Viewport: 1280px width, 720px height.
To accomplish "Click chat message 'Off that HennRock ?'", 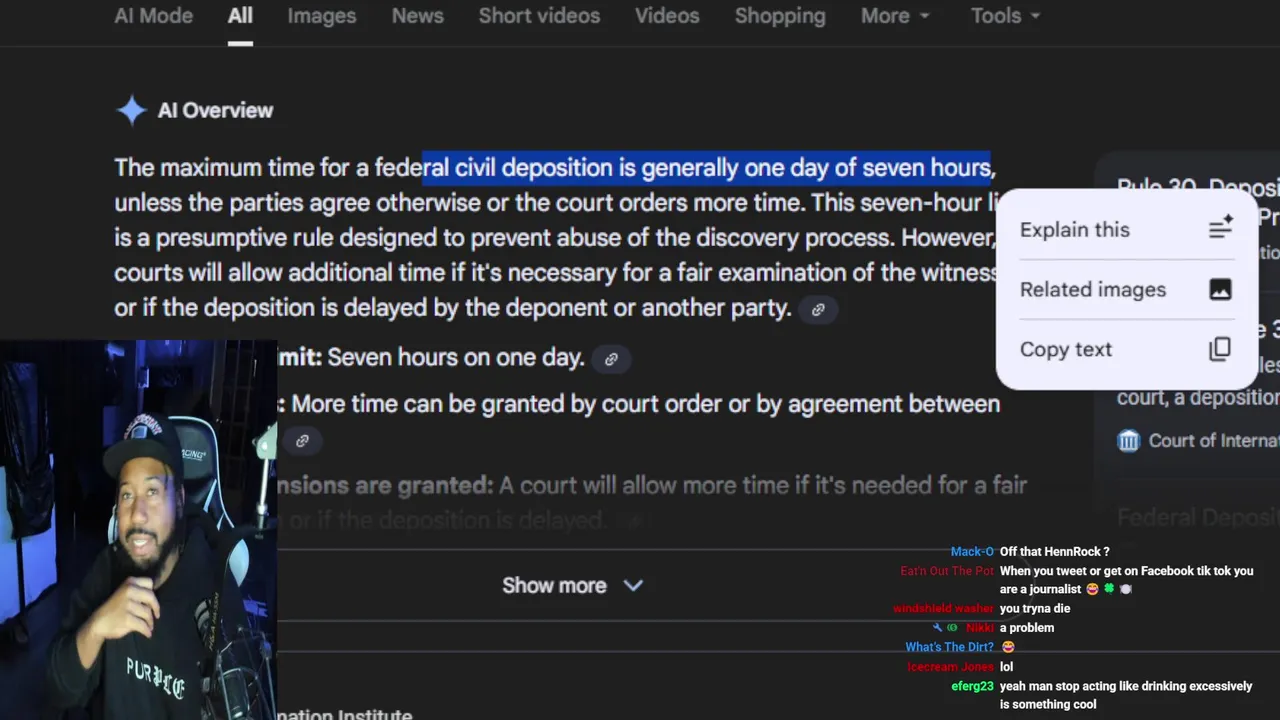I will (1054, 552).
